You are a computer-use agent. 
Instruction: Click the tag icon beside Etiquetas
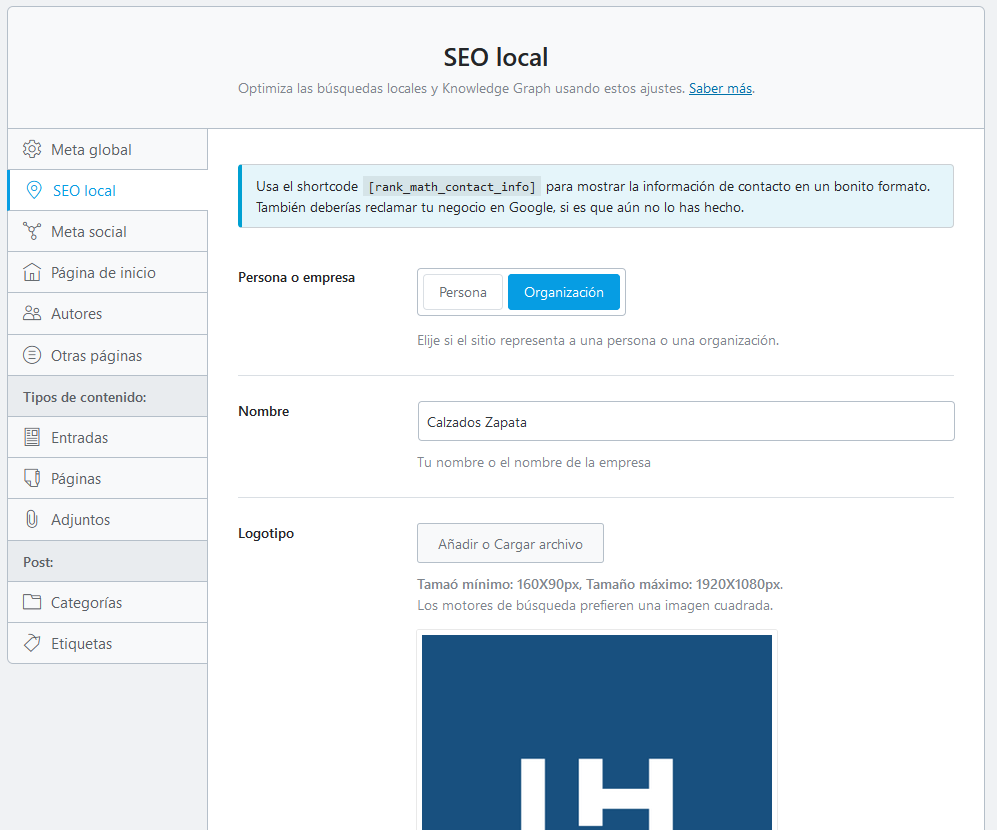tap(32, 643)
